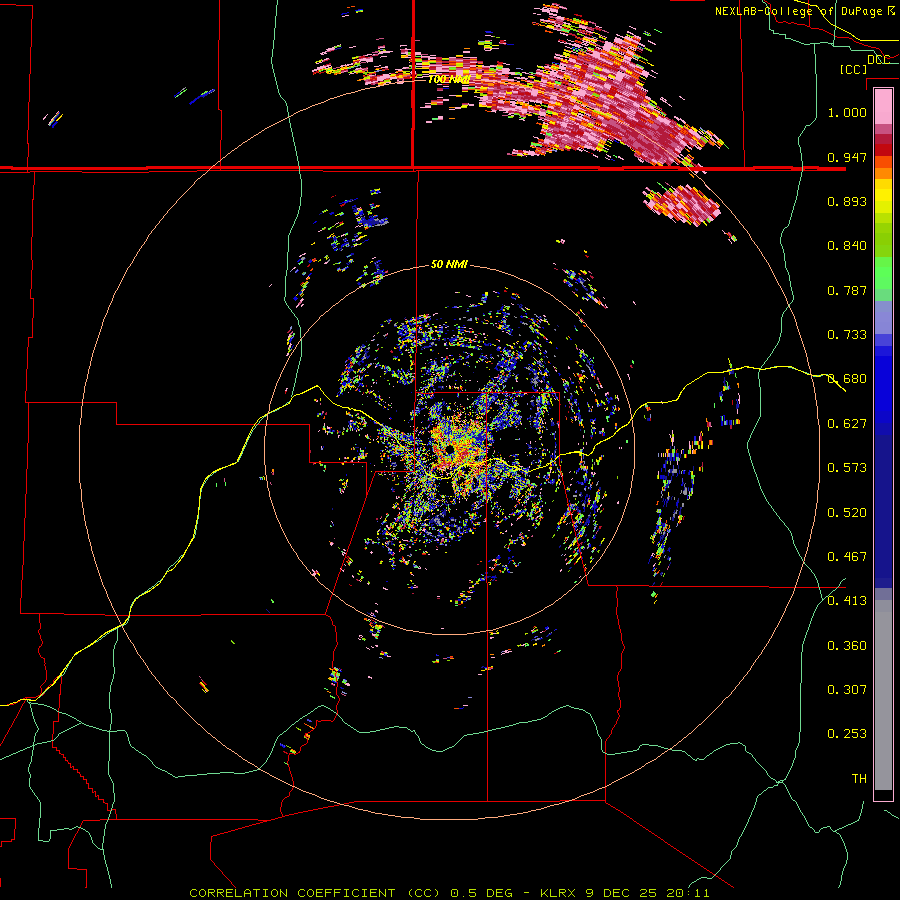Select the 0.733 legend value
The width and height of the screenshot is (900, 900).
tap(847, 335)
